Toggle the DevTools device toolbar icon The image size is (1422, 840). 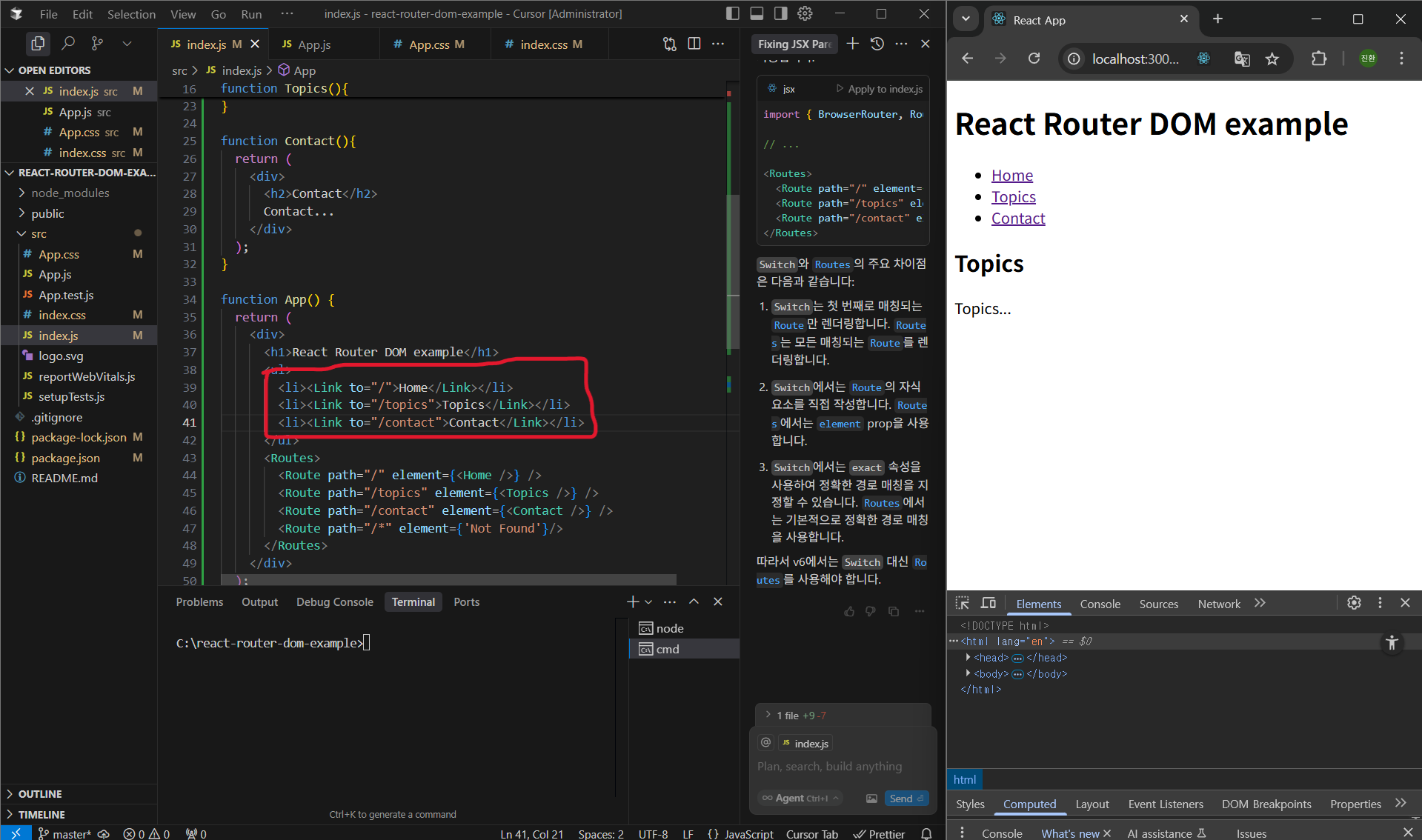(989, 603)
